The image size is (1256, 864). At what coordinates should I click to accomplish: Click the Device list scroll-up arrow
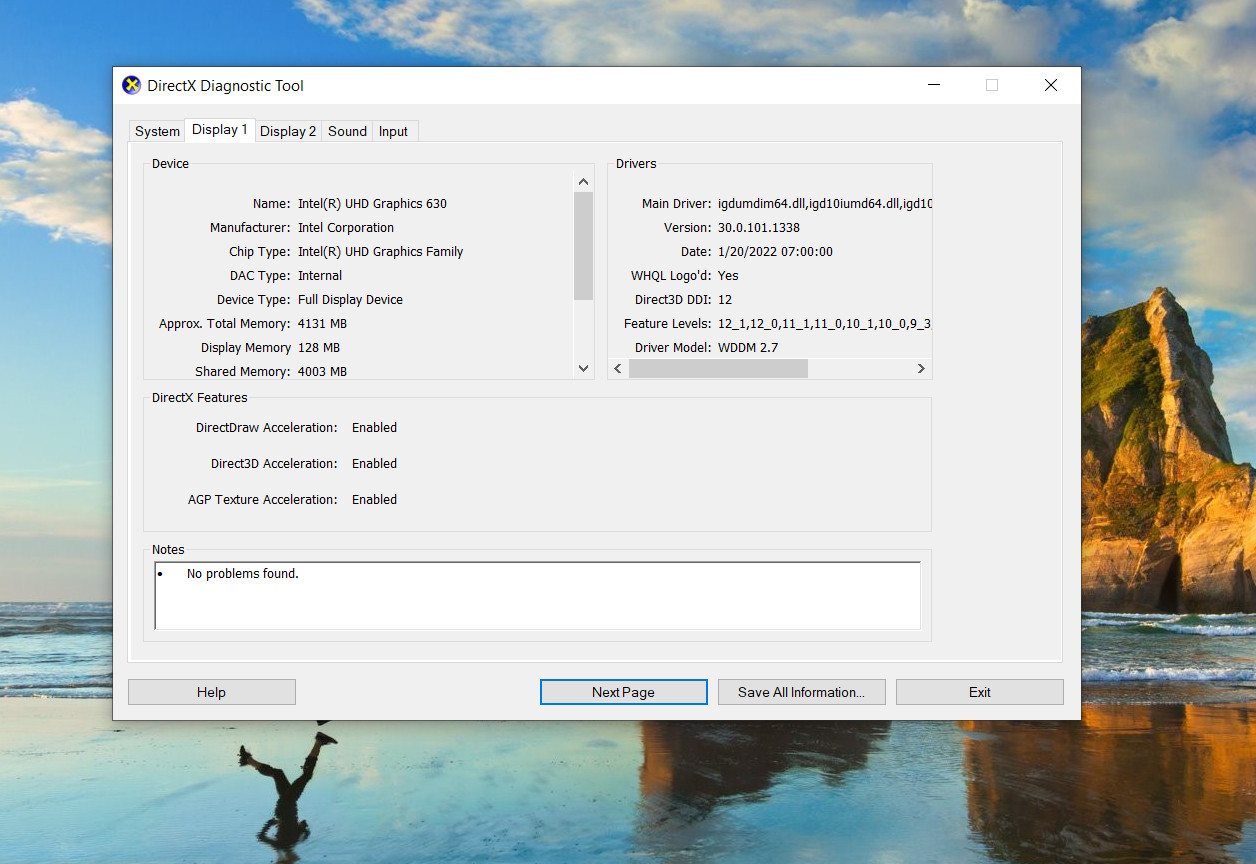pos(584,182)
